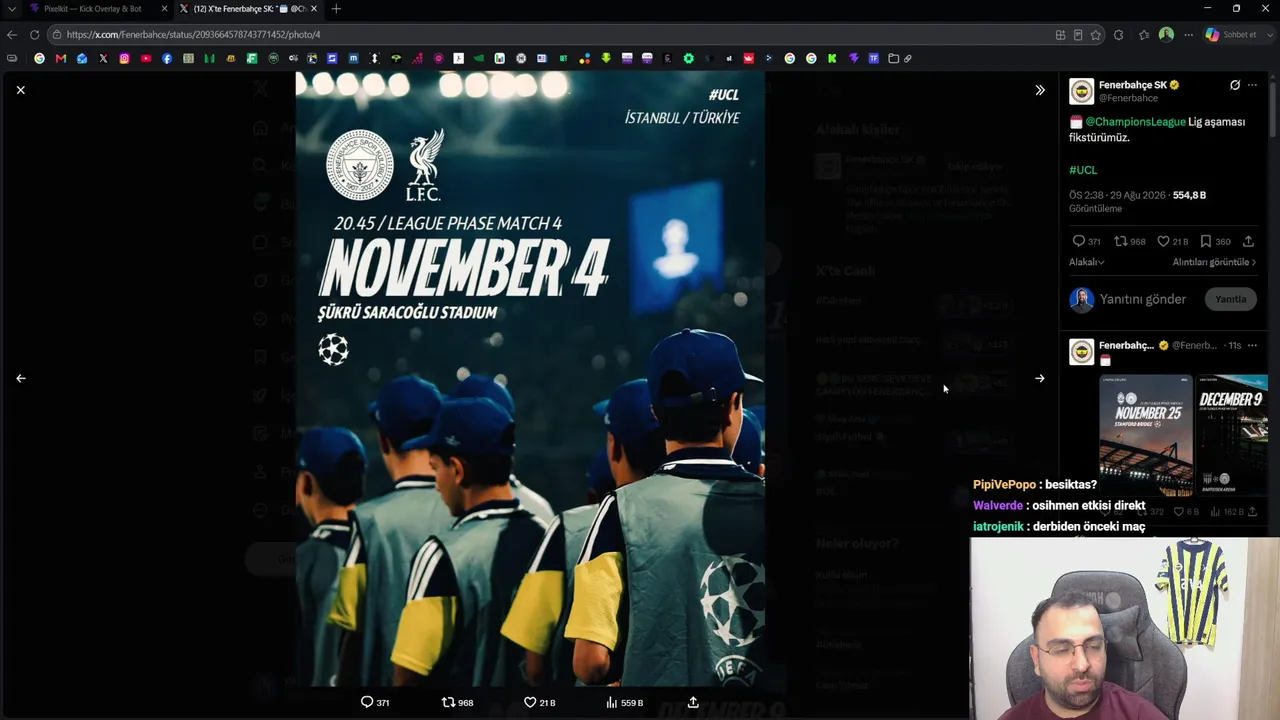Bookmark this page with the star icon

coord(1096,35)
